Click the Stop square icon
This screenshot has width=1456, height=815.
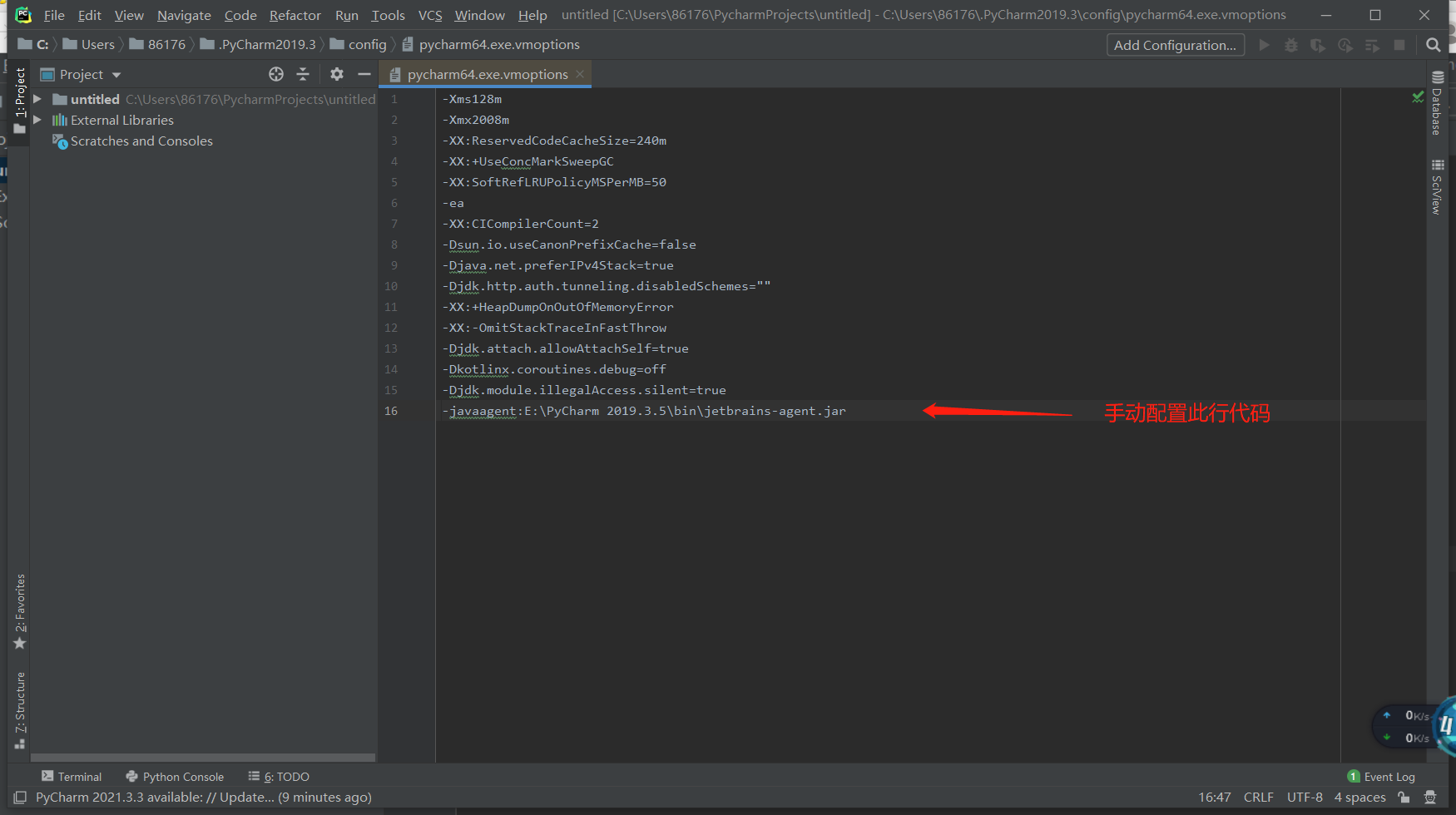(x=1399, y=45)
